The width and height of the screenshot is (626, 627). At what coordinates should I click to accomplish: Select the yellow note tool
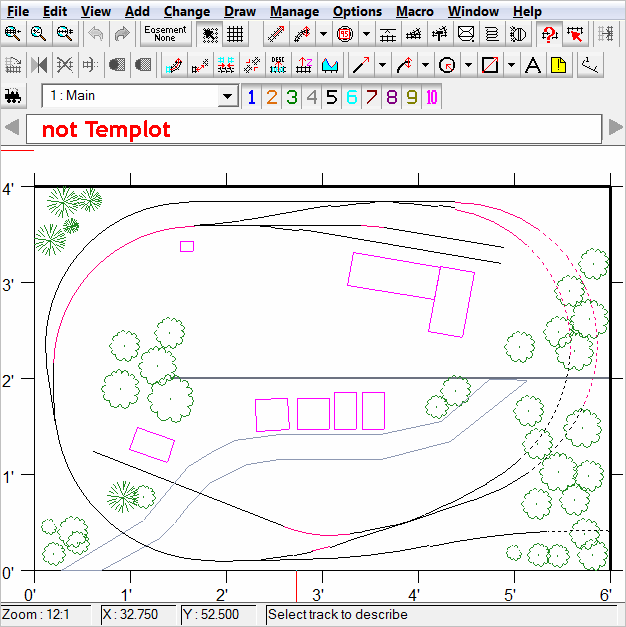[x=559, y=65]
